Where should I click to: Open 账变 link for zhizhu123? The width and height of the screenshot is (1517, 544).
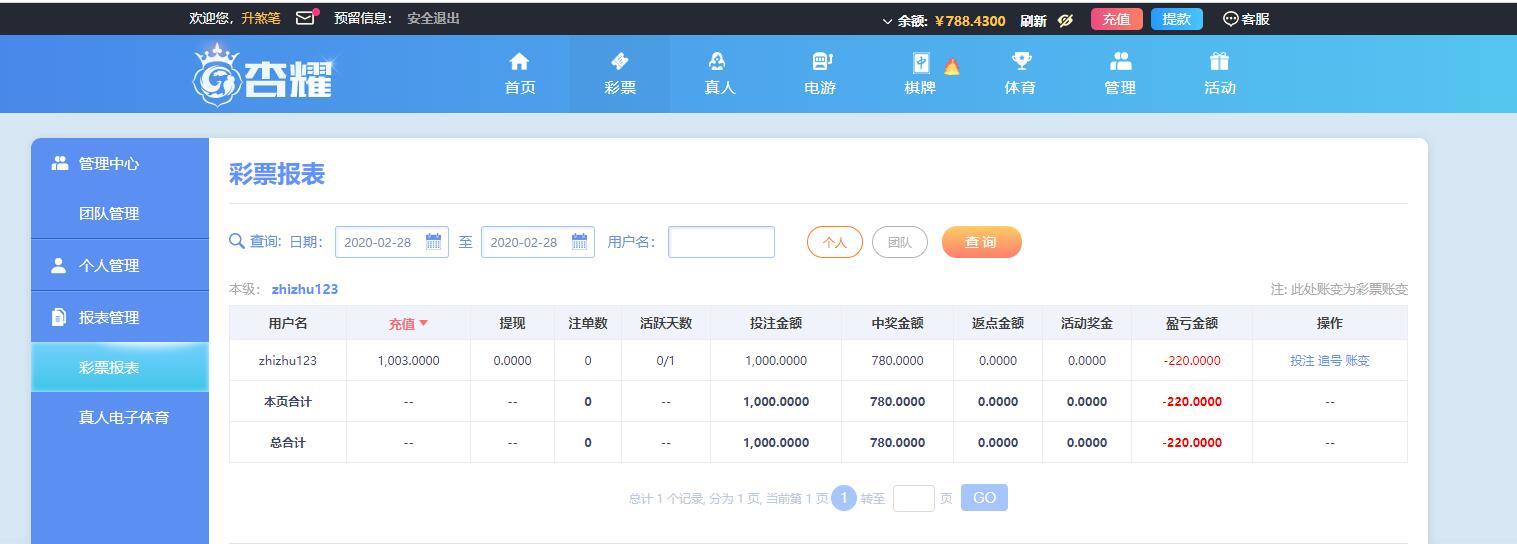click(1357, 361)
